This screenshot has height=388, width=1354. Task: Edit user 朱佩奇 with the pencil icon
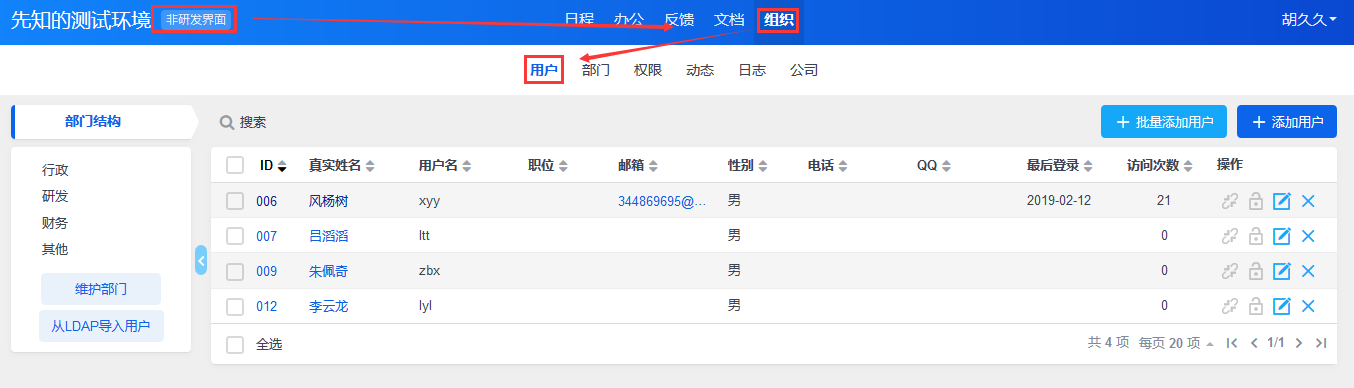[x=1282, y=271]
